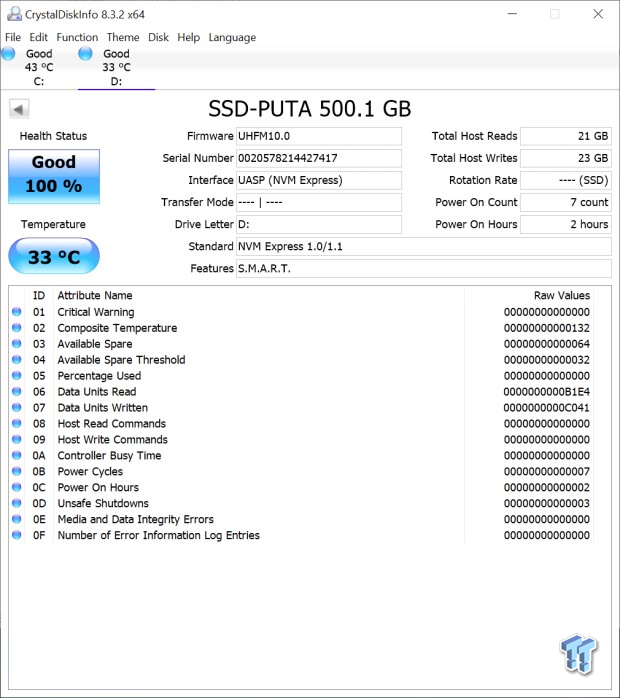Click the Attribute Name column header

(x=95, y=296)
